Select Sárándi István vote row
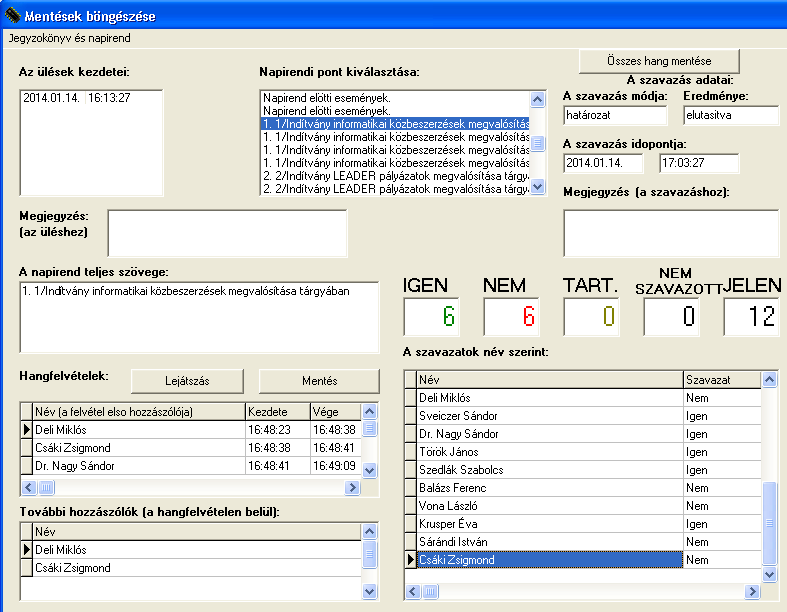The height and width of the screenshot is (612, 787). [x=583, y=542]
